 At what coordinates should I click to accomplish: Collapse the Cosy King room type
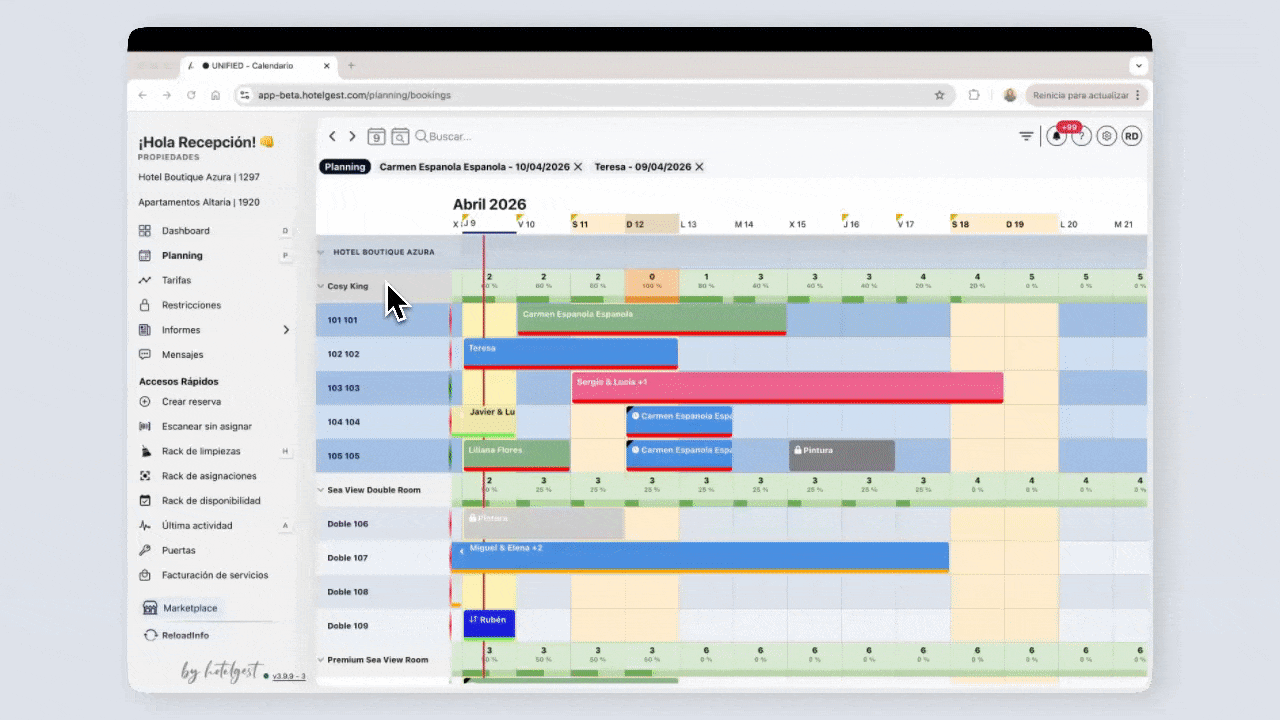322,286
